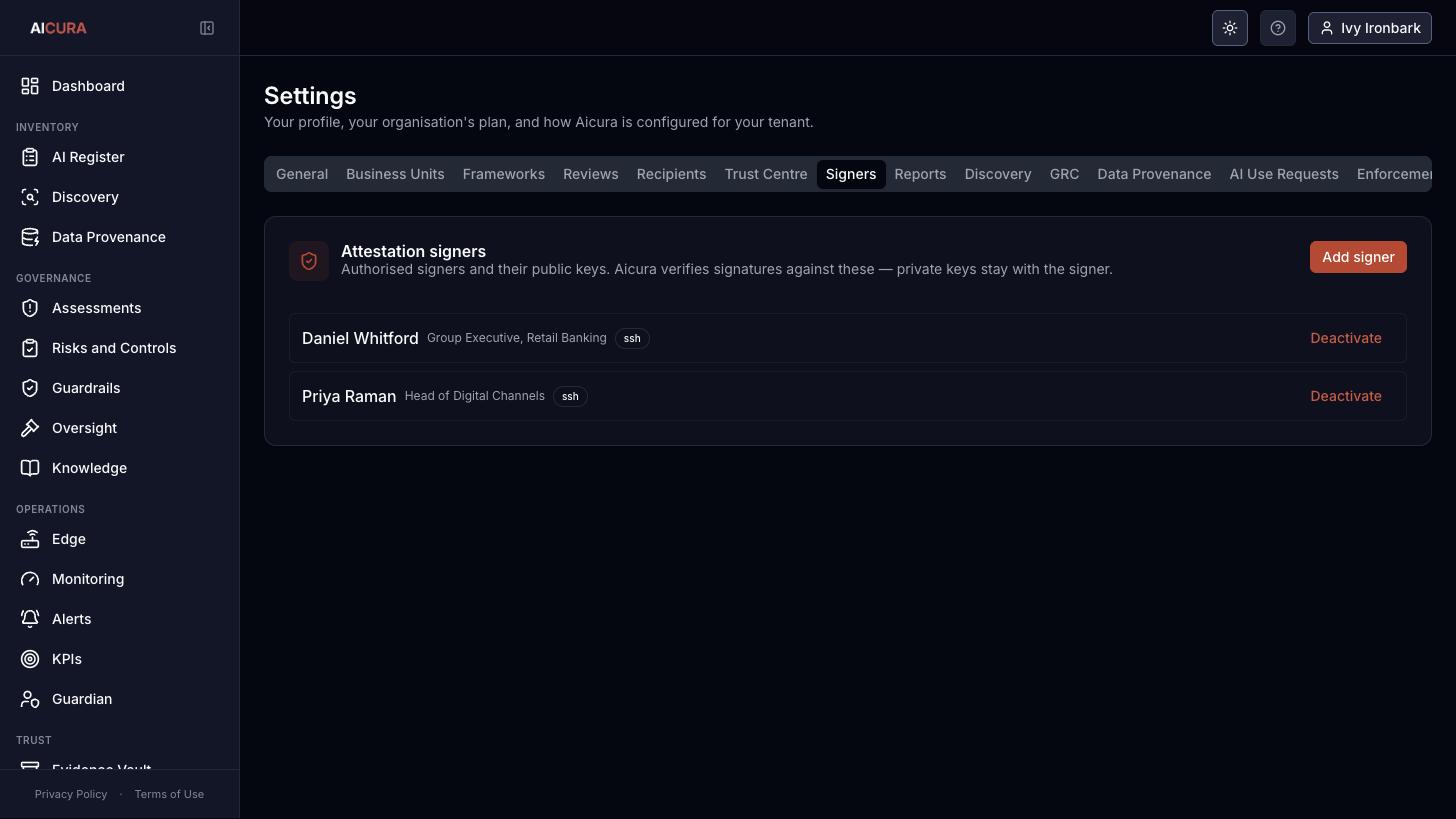This screenshot has width=1456, height=819.
Task: Click the Add signer button
Action: coord(1358,257)
